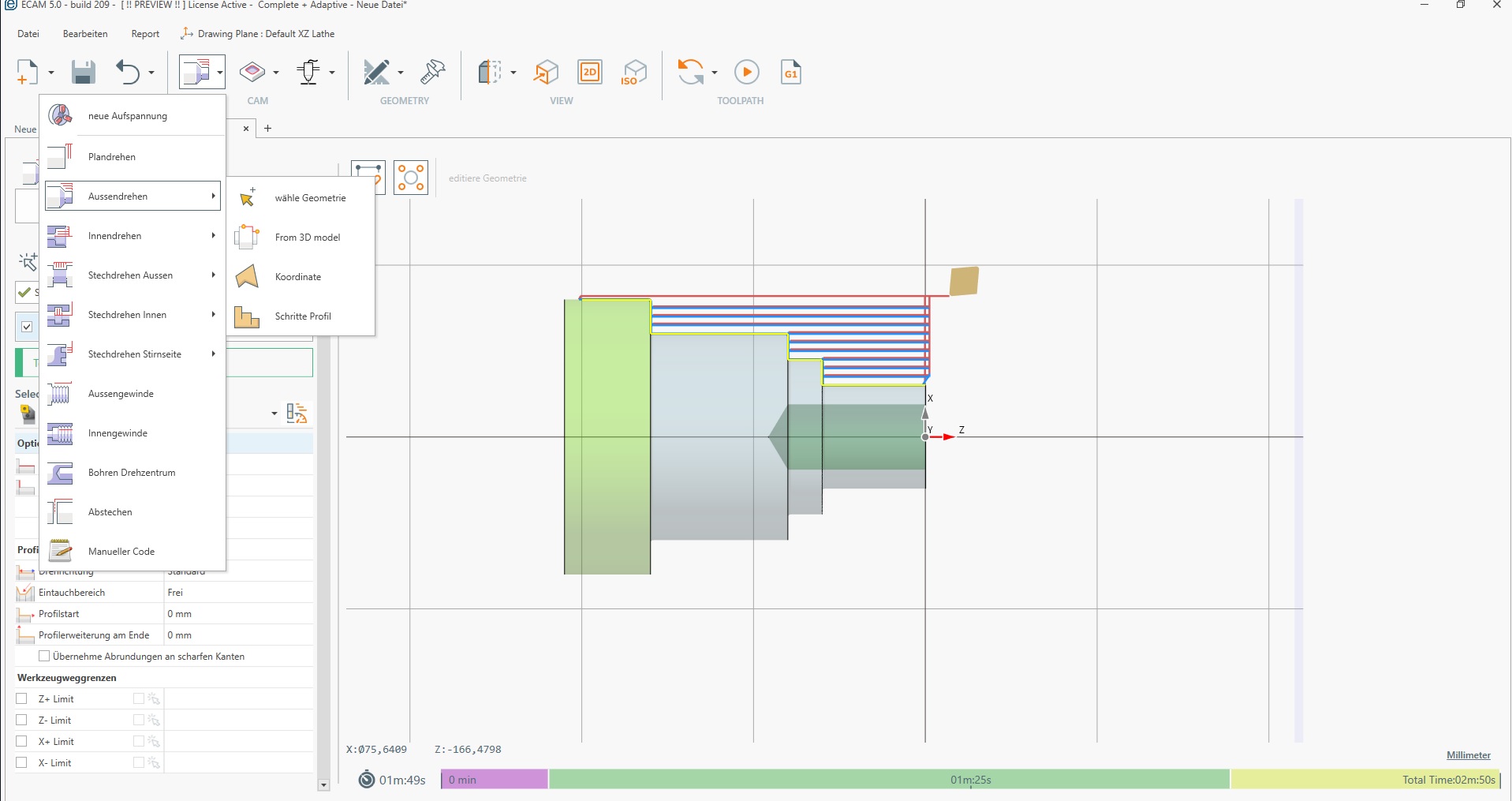Switch to 2D view icon

point(589,73)
